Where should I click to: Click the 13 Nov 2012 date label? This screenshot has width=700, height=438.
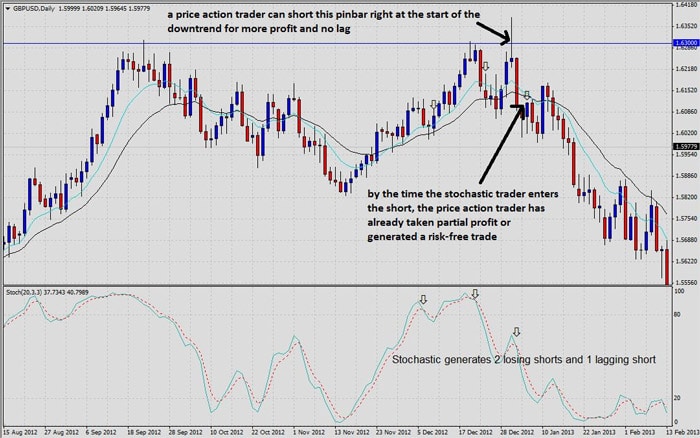point(352,432)
